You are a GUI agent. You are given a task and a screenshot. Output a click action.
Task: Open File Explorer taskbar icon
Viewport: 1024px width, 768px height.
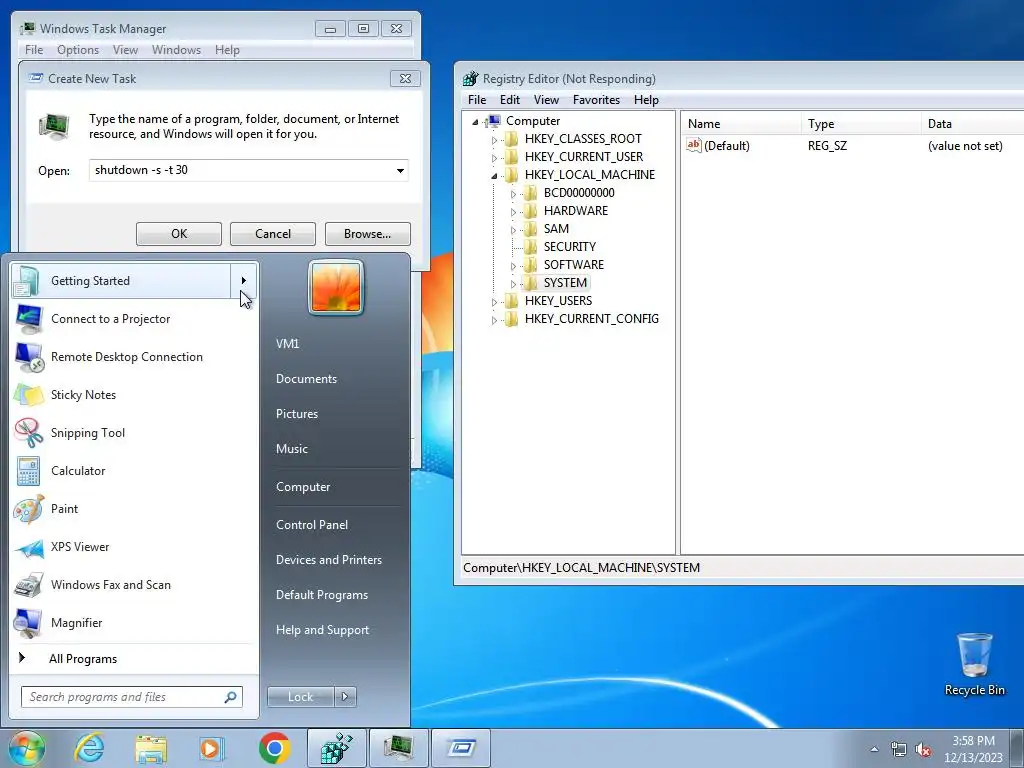coord(151,748)
